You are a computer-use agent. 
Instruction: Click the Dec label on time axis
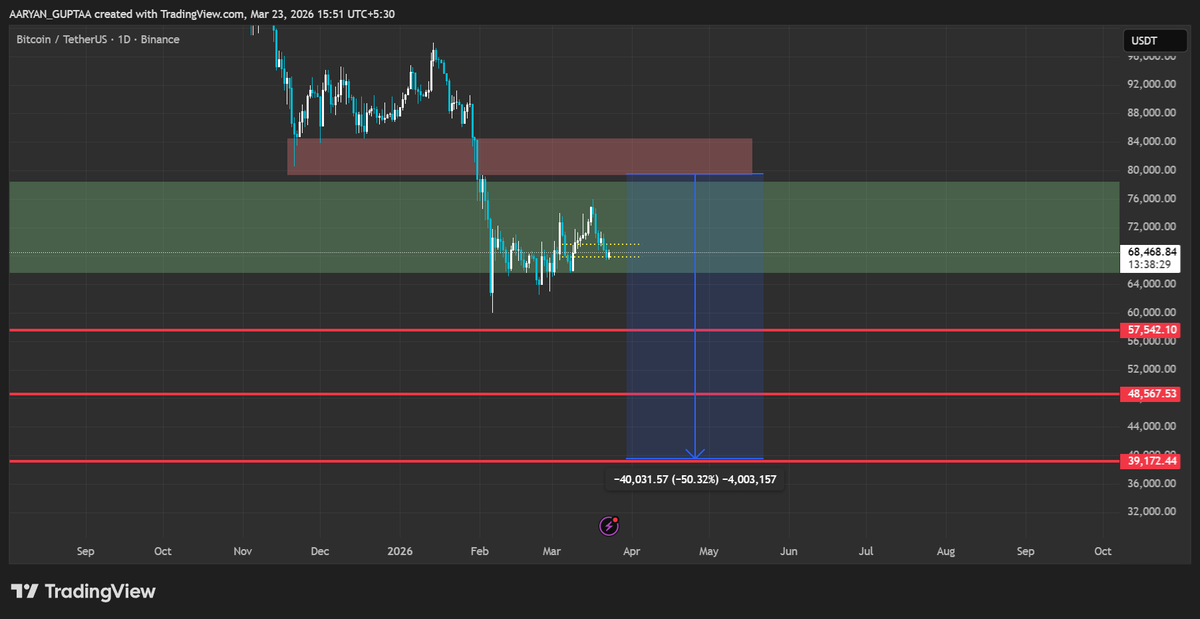tap(320, 551)
